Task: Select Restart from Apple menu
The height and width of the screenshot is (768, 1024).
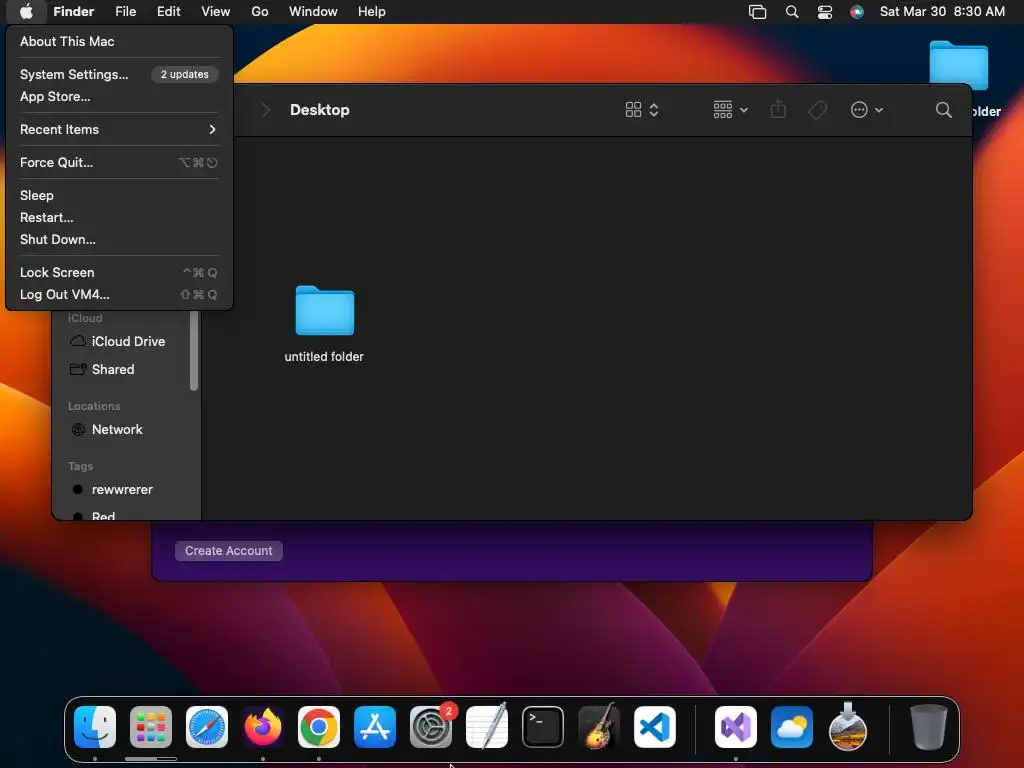Action: point(119,217)
